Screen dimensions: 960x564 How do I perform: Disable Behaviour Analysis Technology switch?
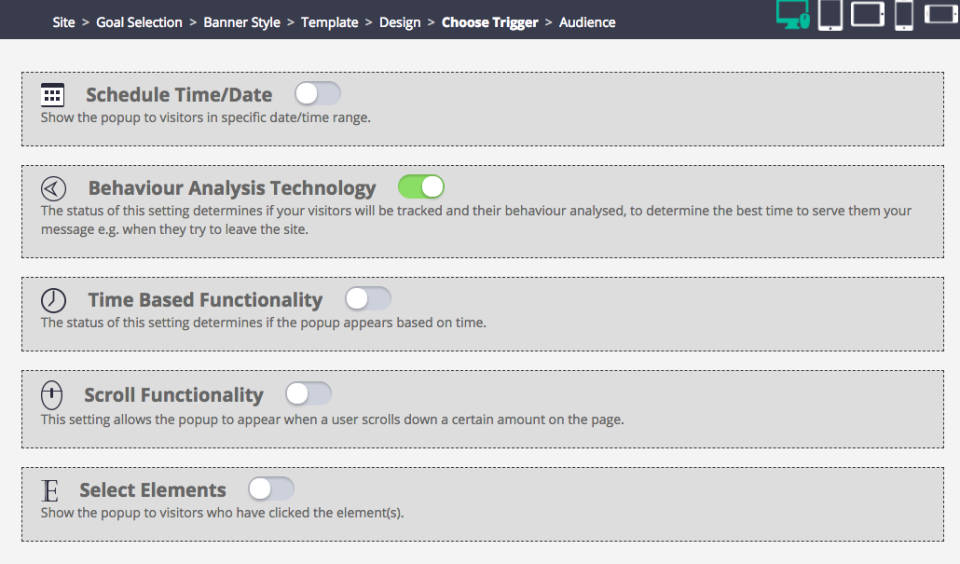point(421,187)
